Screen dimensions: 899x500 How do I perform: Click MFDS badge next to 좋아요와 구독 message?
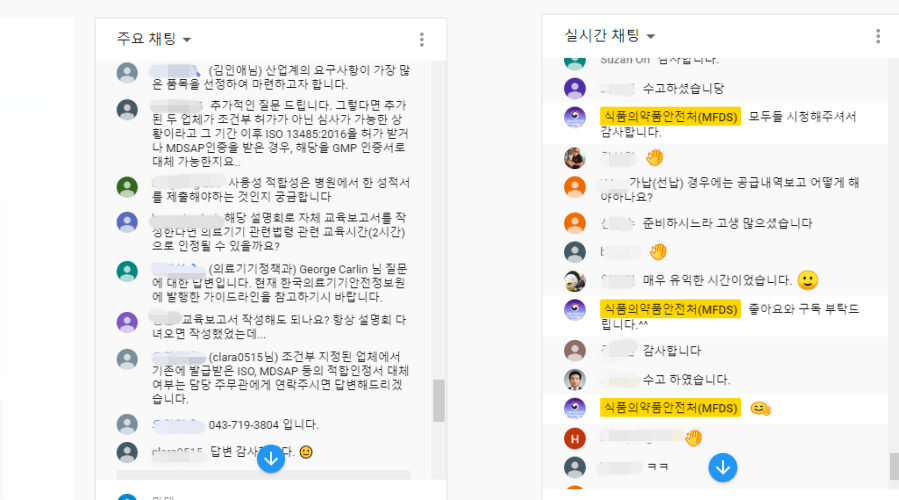tap(670, 309)
